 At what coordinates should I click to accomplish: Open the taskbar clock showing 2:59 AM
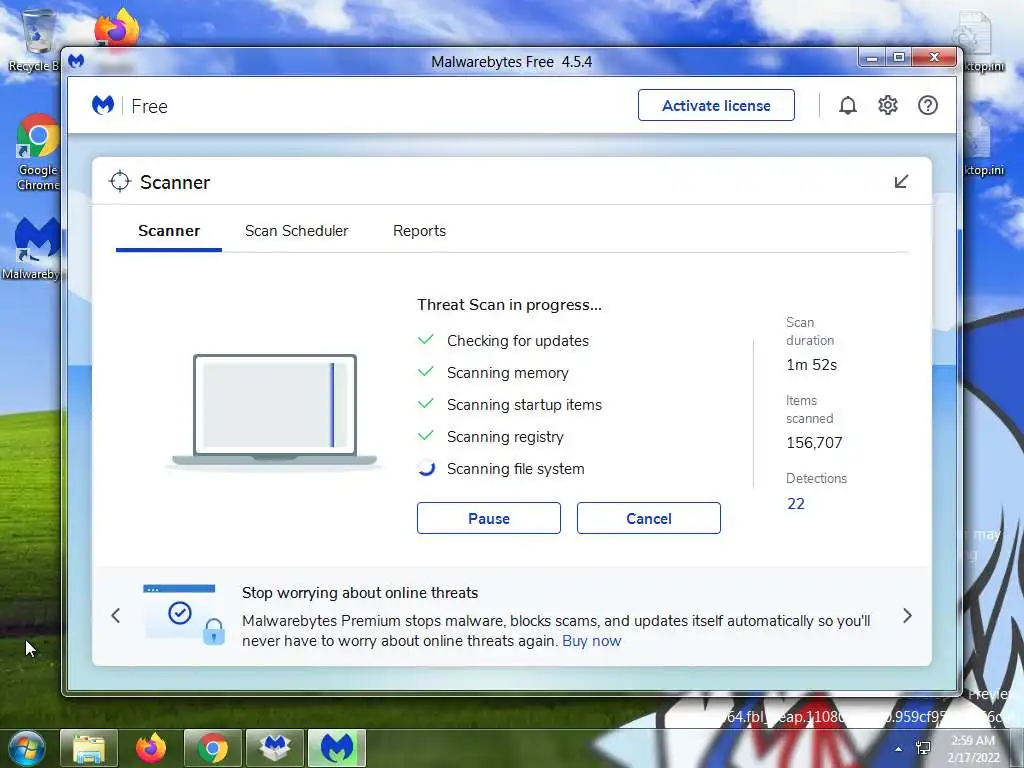pos(973,749)
